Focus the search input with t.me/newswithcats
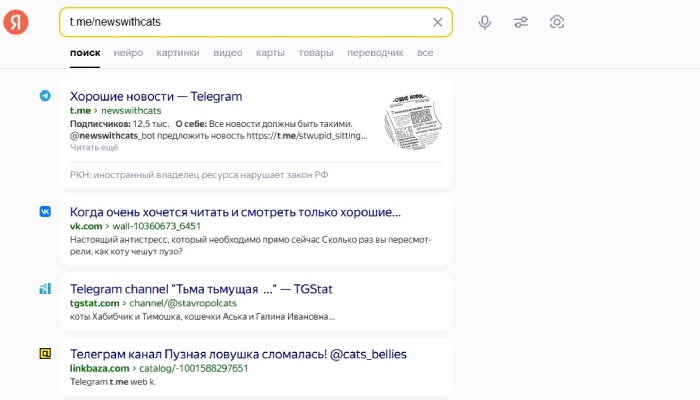Viewport: 700px width, 400px height. (x=240, y=22)
